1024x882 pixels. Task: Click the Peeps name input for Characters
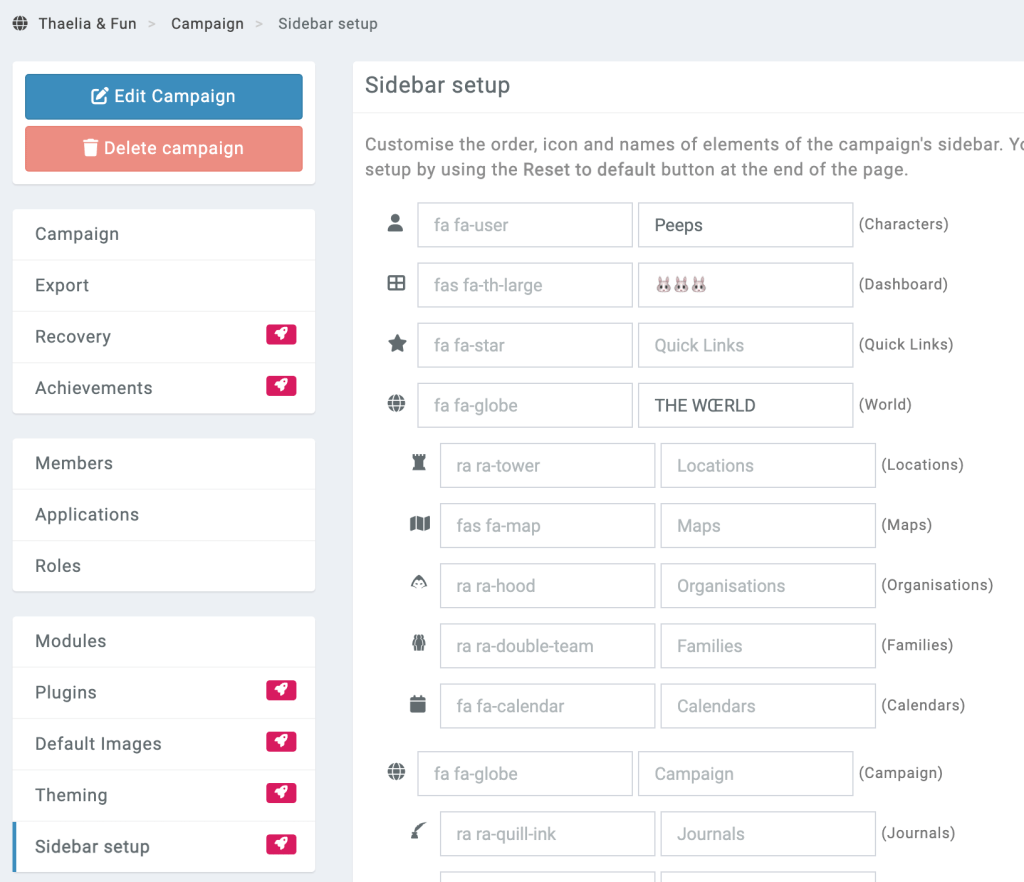coord(745,224)
